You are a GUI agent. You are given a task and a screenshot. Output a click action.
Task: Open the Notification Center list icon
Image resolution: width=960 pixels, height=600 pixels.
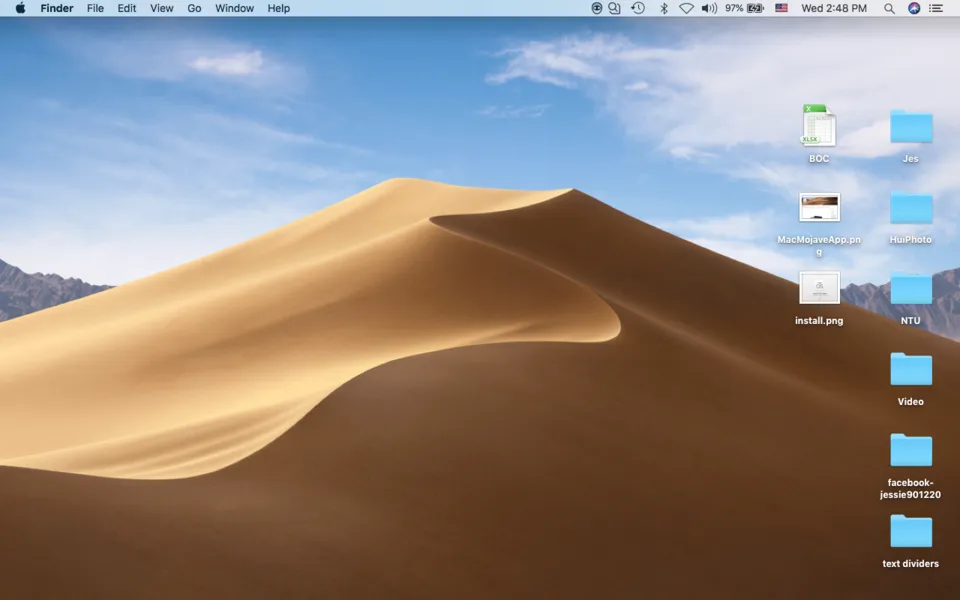click(x=936, y=8)
